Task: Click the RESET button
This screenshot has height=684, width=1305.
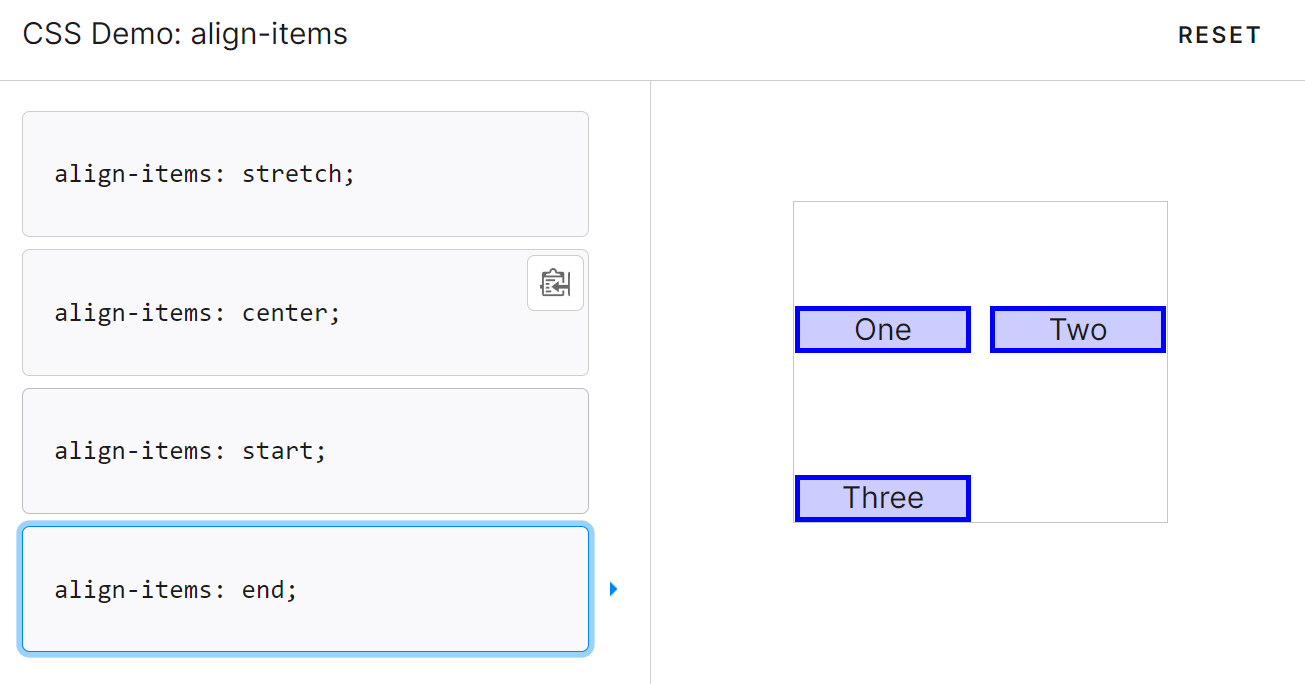Action: (1219, 35)
